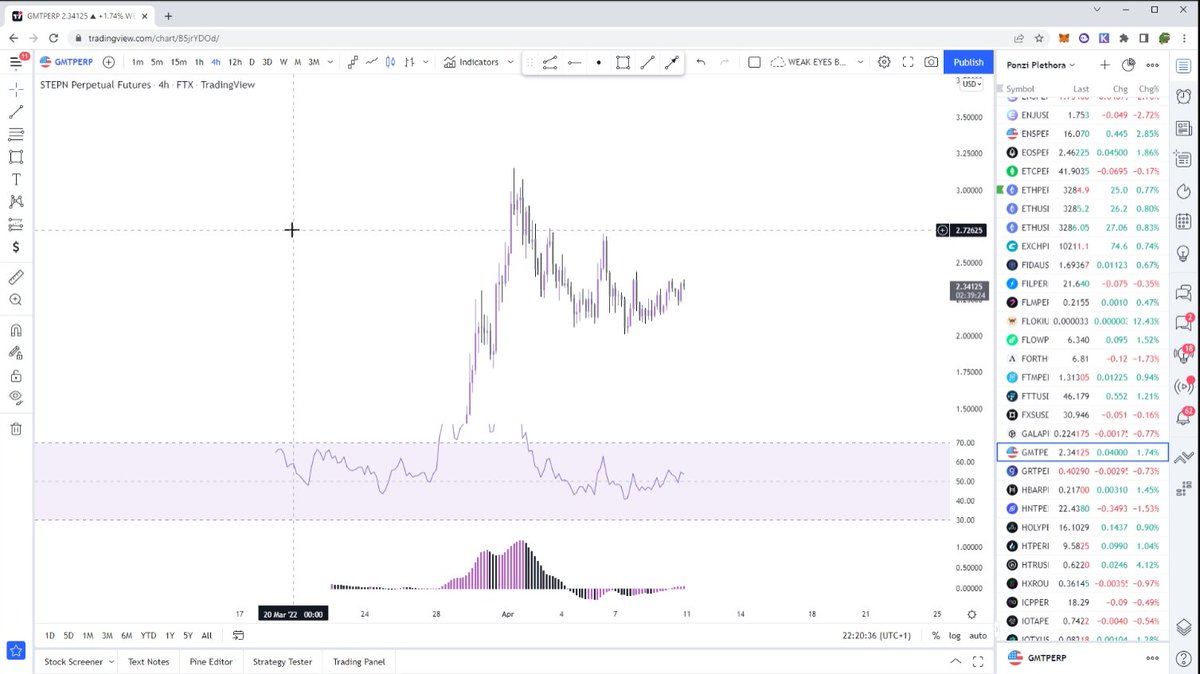Open the Ideas lightbulb panel

point(1184,253)
